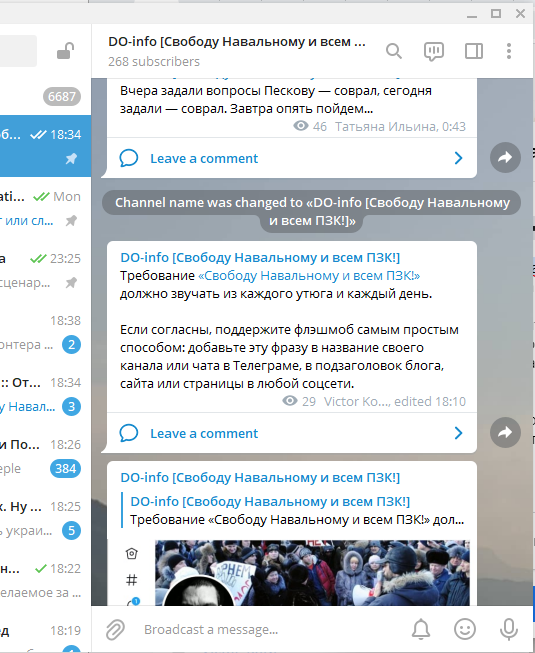Click the home icon left of the photo
This screenshot has width=535, height=653.
[x=132, y=553]
